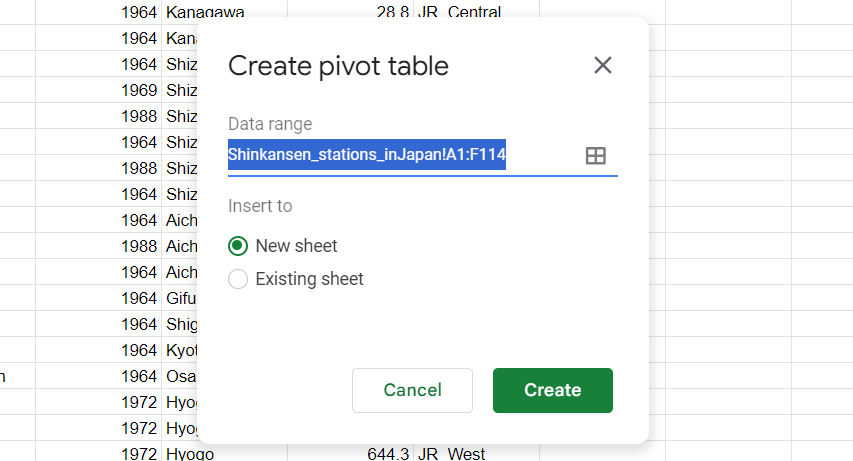This screenshot has height=461, width=853.
Task: Click the cell with year 1969
Action: click(x=138, y=90)
